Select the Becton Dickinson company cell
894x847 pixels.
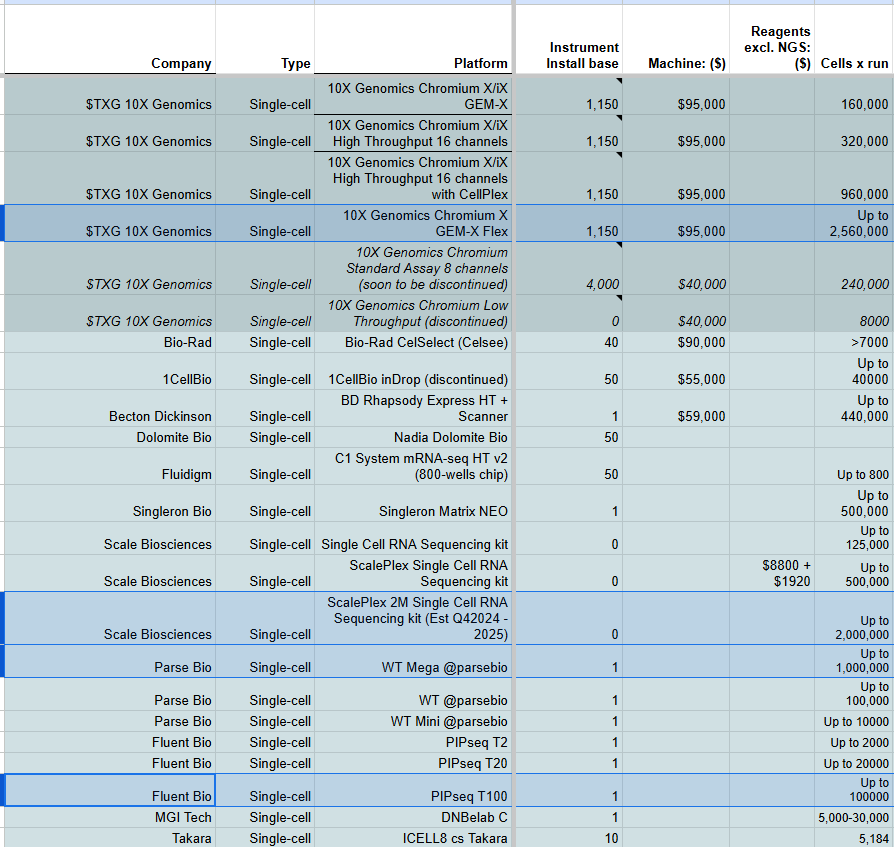tap(110, 409)
